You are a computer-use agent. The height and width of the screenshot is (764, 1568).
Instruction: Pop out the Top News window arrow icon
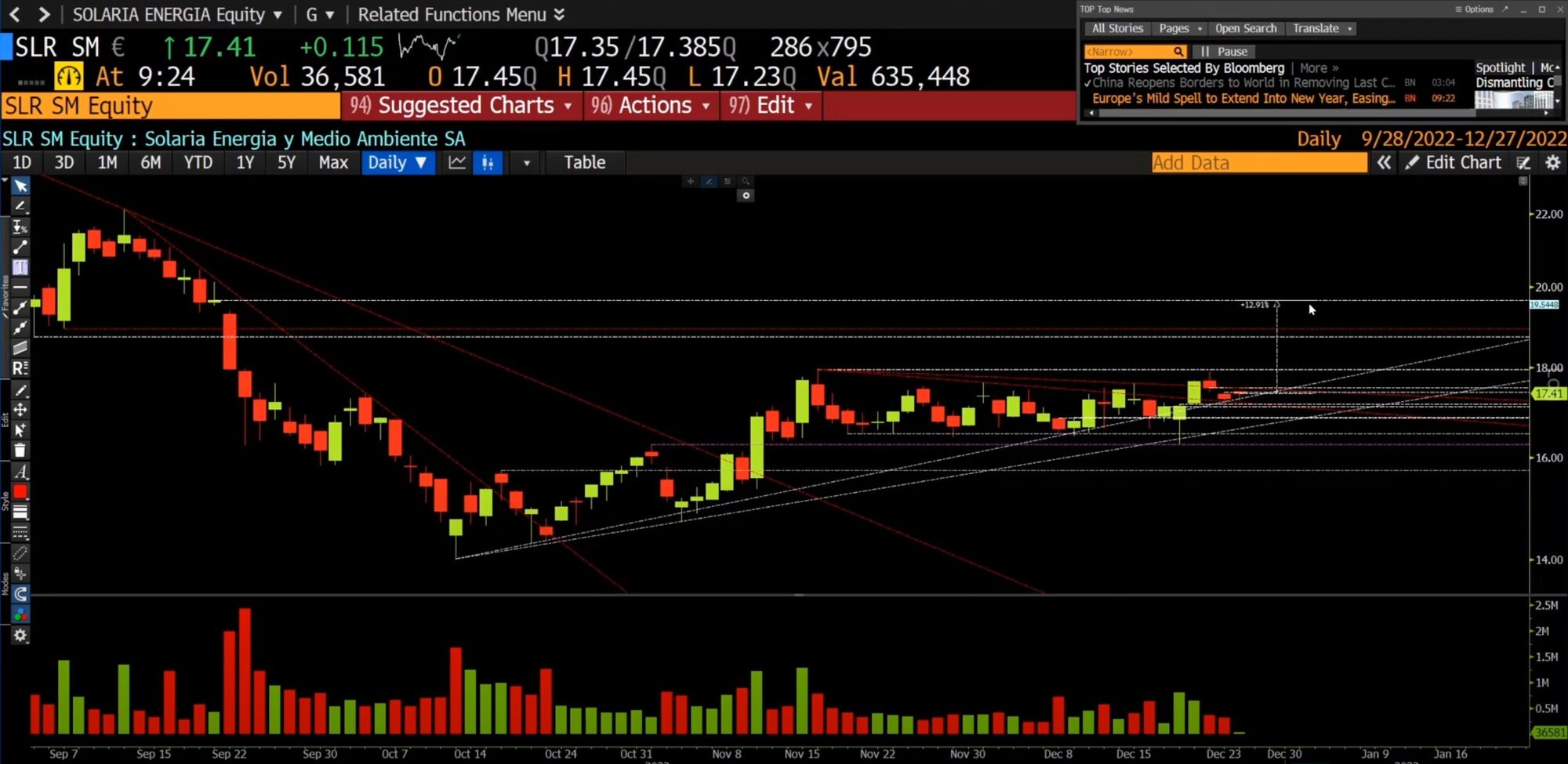[x=1504, y=9]
